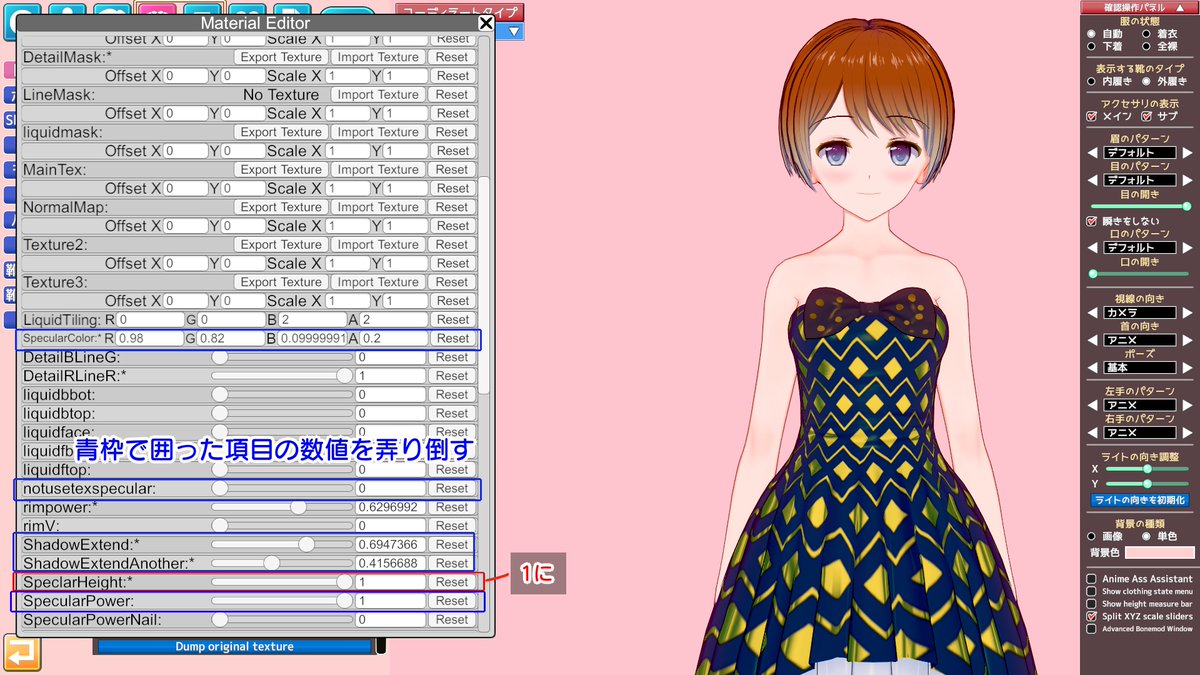Adjust light direction X slider
Screen dimensions: 1200x675
[x=1148, y=468]
